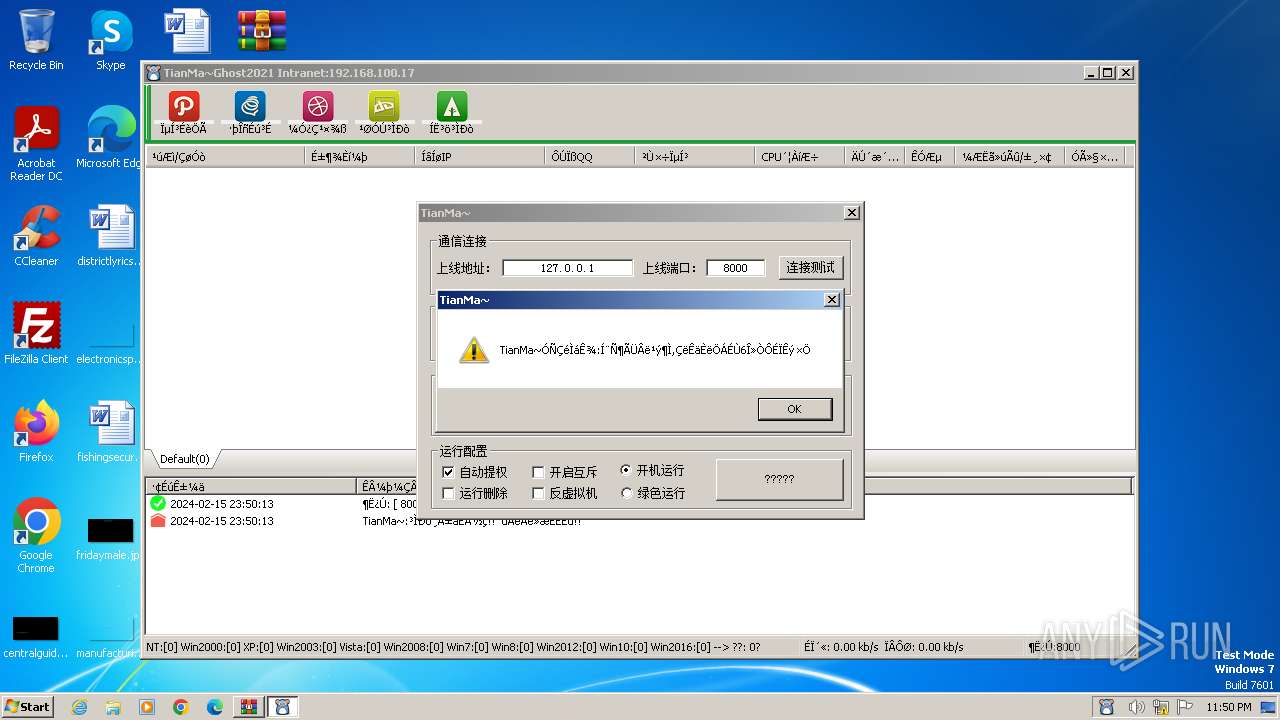Click the green tree toolbar icon
The height and width of the screenshot is (720, 1280).
point(451,106)
